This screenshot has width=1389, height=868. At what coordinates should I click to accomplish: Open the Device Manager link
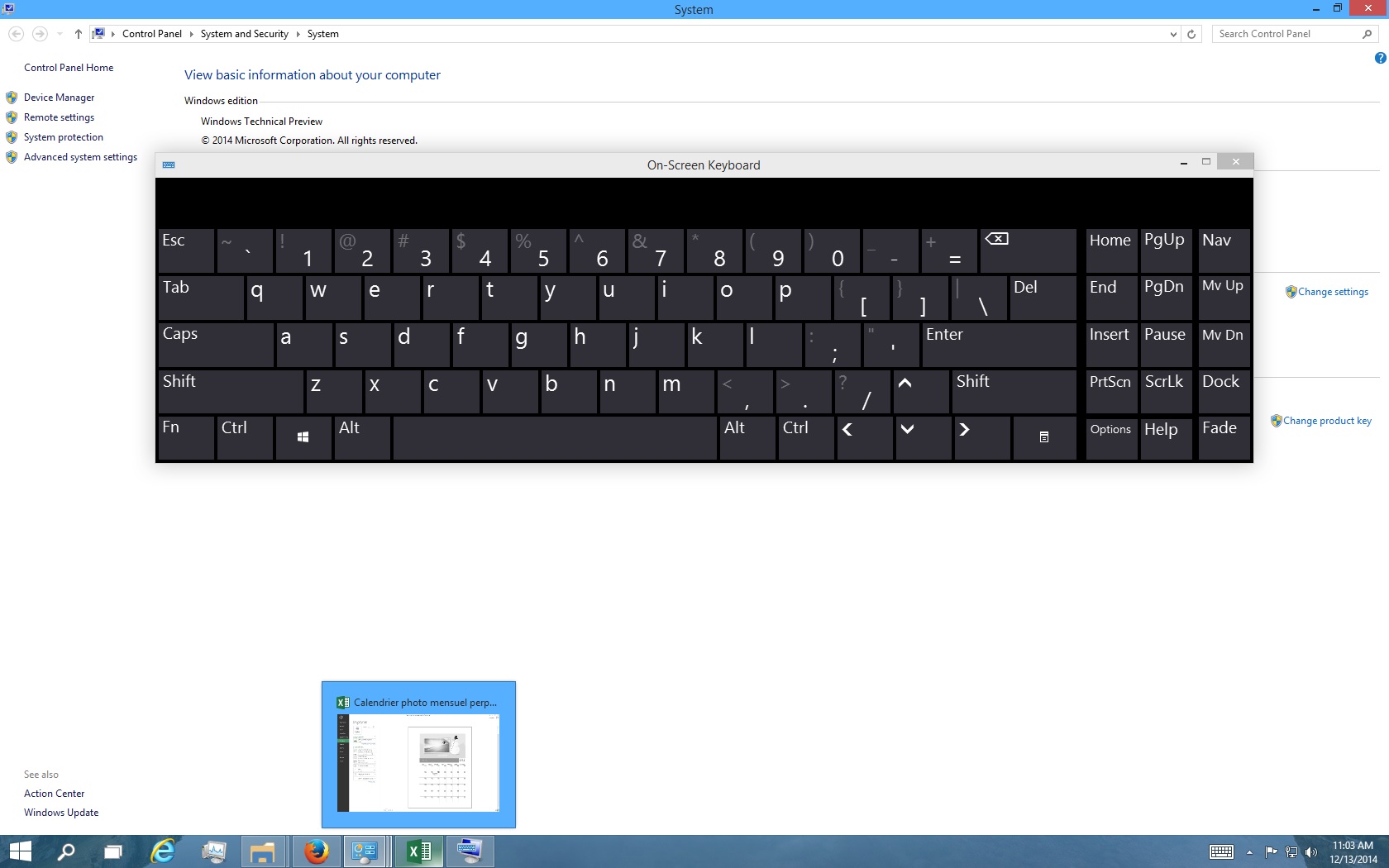tap(59, 98)
